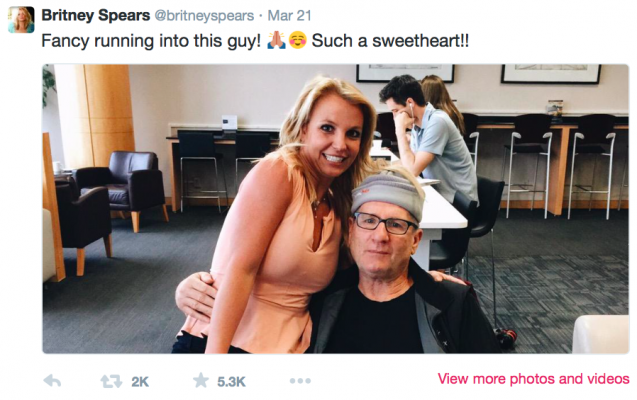The height and width of the screenshot is (400, 637).
Task: Open the Britney Spears display name link
Action: [x=96, y=16]
